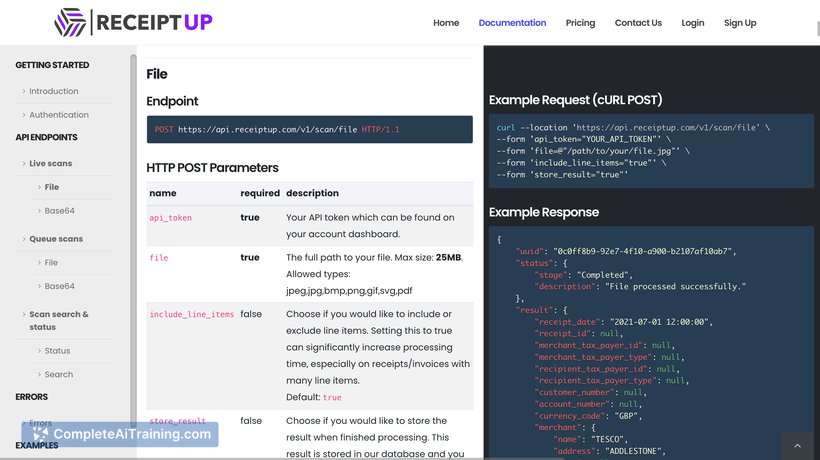Click the uuid value in example response
Screen dimensions: 820x460
(x=644, y=251)
